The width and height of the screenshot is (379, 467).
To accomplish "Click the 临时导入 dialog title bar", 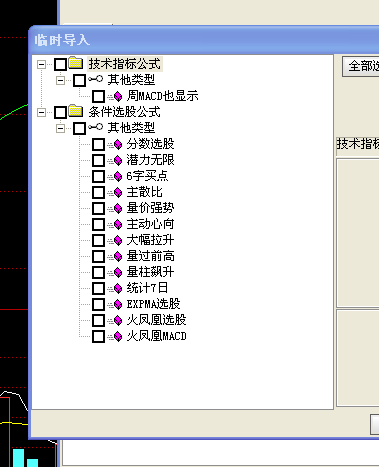I will (204, 40).
